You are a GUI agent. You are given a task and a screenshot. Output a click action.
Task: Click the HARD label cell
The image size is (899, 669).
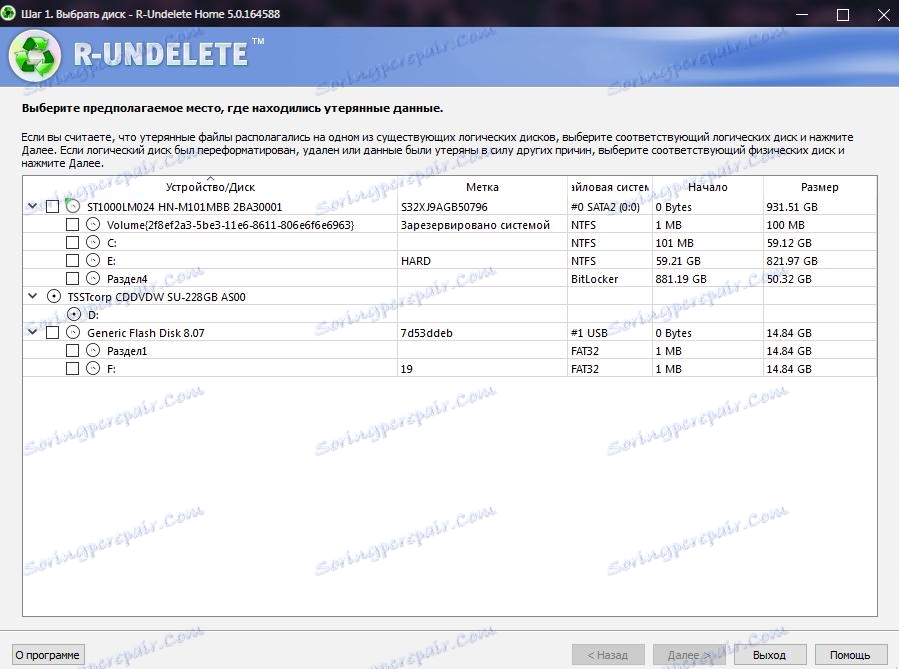tap(416, 261)
